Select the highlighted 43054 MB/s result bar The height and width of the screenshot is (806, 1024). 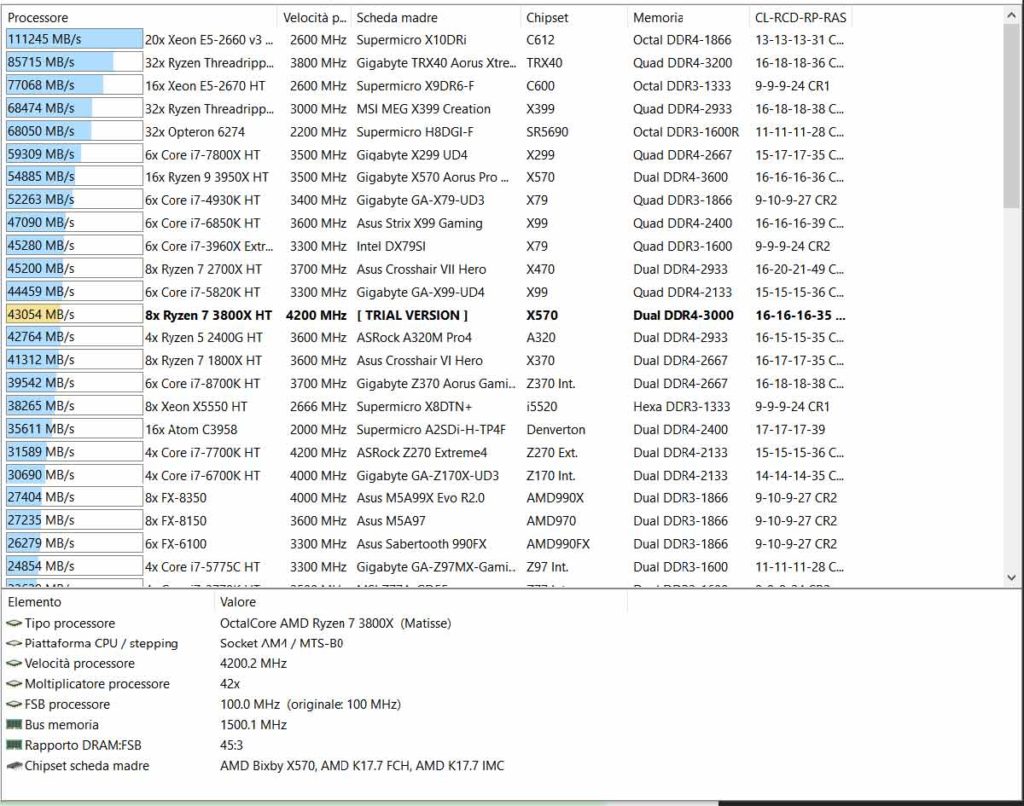pos(74,315)
